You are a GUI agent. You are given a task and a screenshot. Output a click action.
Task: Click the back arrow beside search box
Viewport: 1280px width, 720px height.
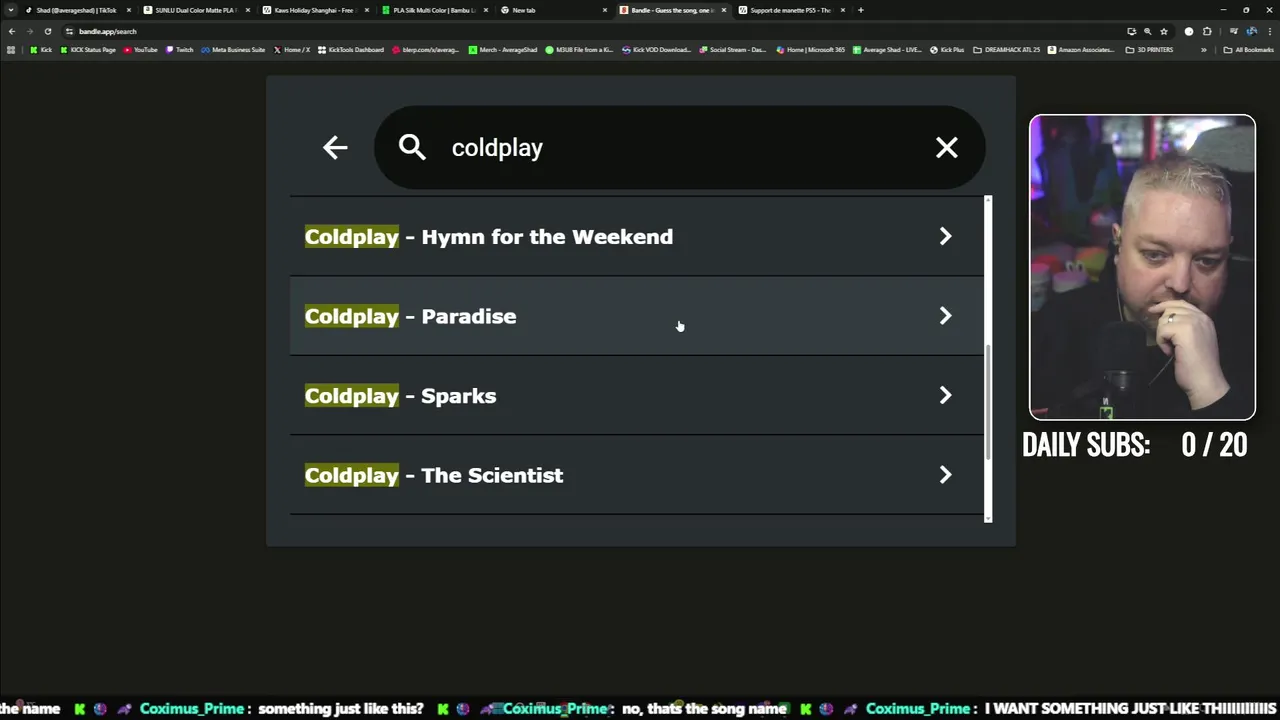[335, 148]
